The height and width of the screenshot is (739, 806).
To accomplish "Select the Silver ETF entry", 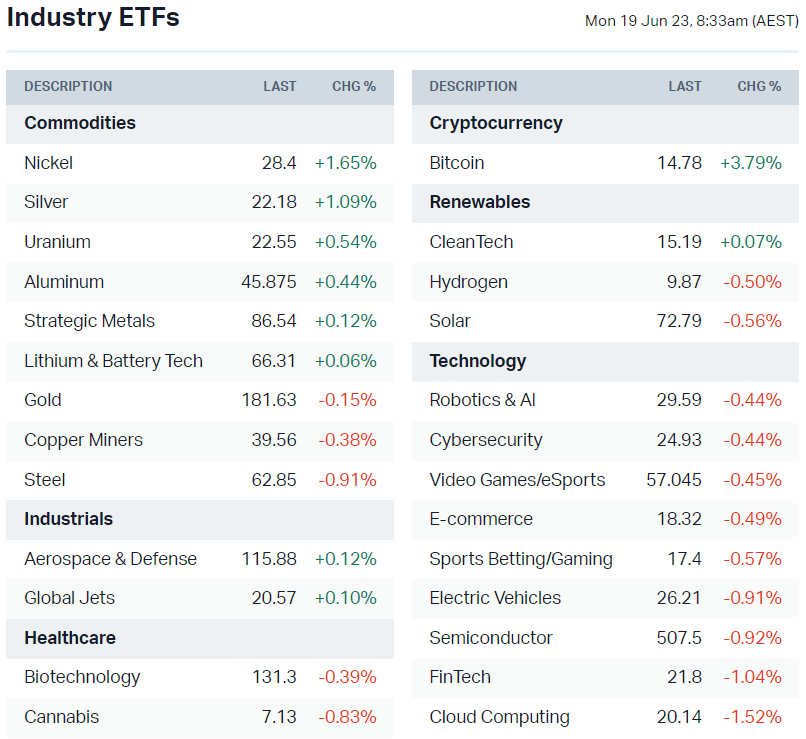I will tap(46, 202).
